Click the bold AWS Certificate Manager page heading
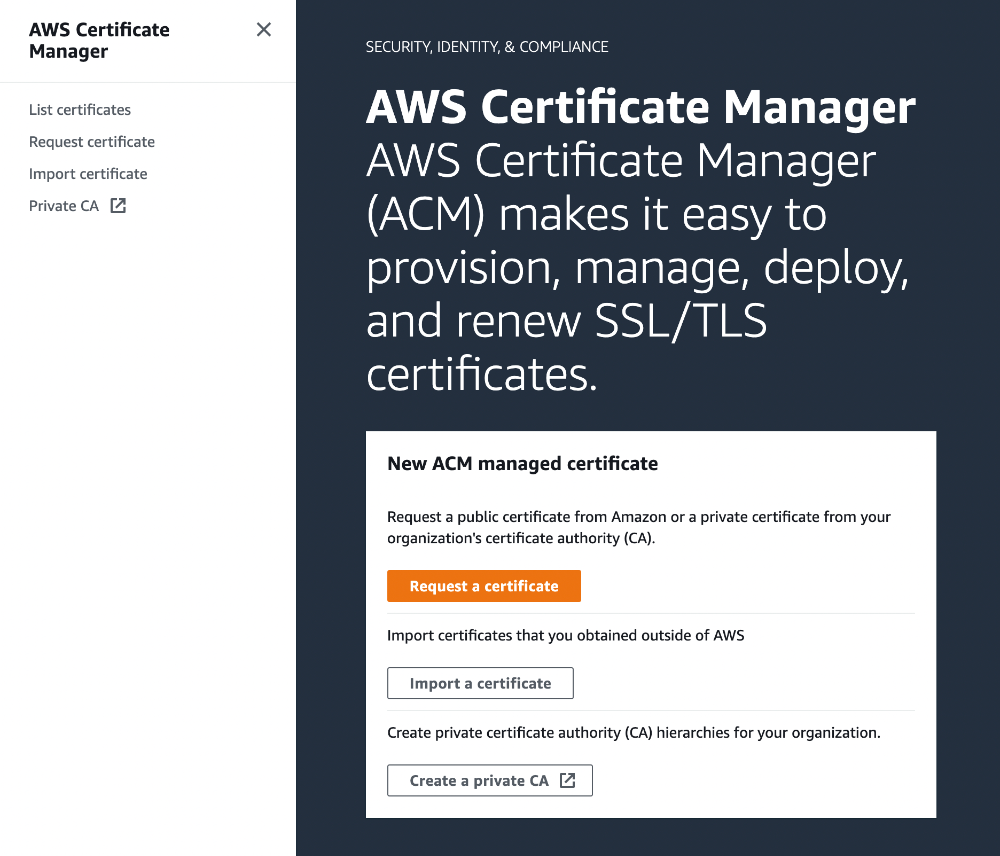The image size is (1000, 856). (640, 107)
